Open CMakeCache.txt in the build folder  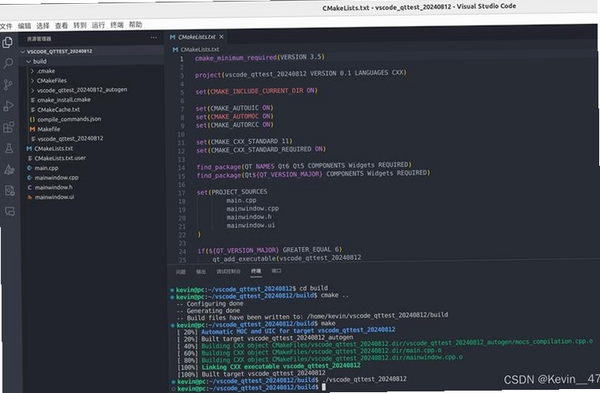tap(59, 110)
